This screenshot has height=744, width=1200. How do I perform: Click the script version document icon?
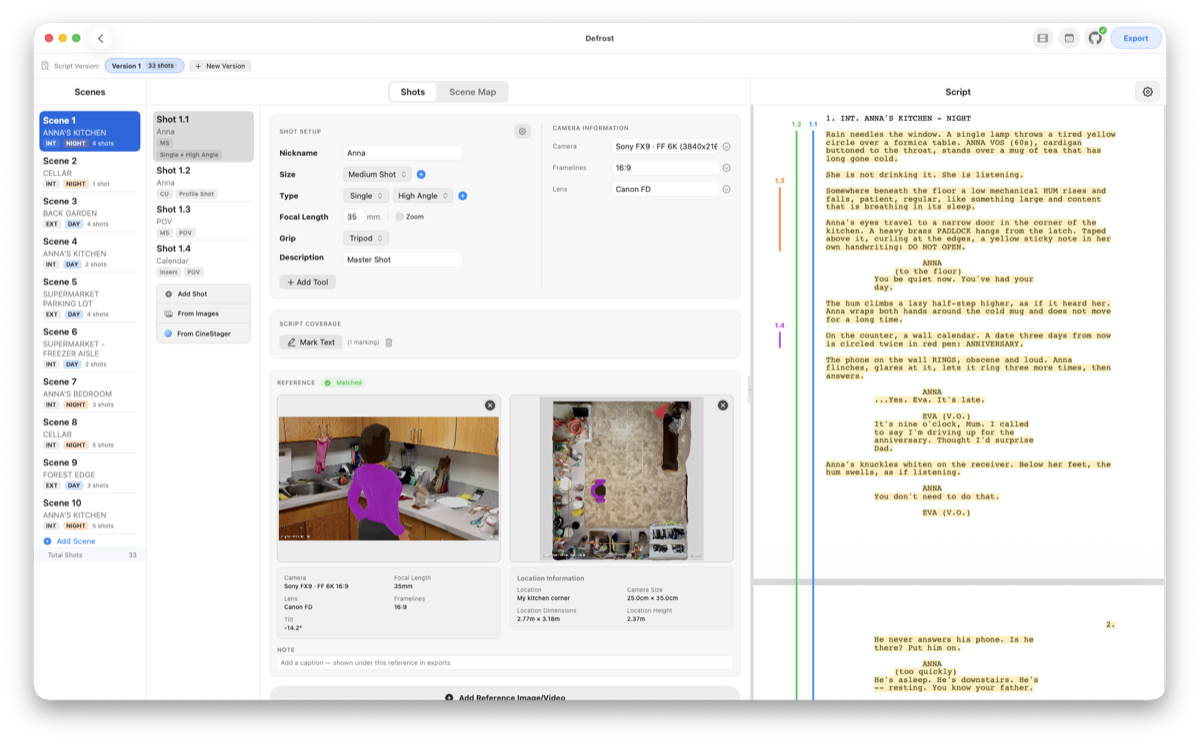45,66
